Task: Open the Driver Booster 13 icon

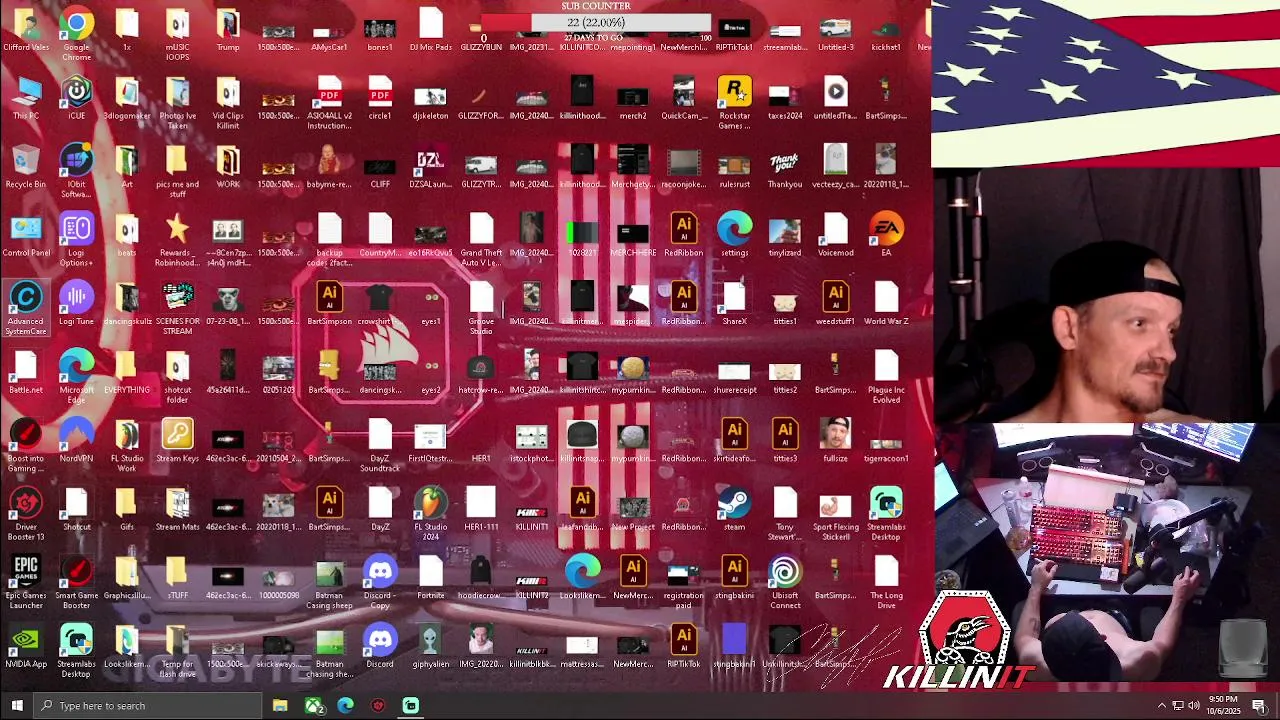Action: coord(26,515)
